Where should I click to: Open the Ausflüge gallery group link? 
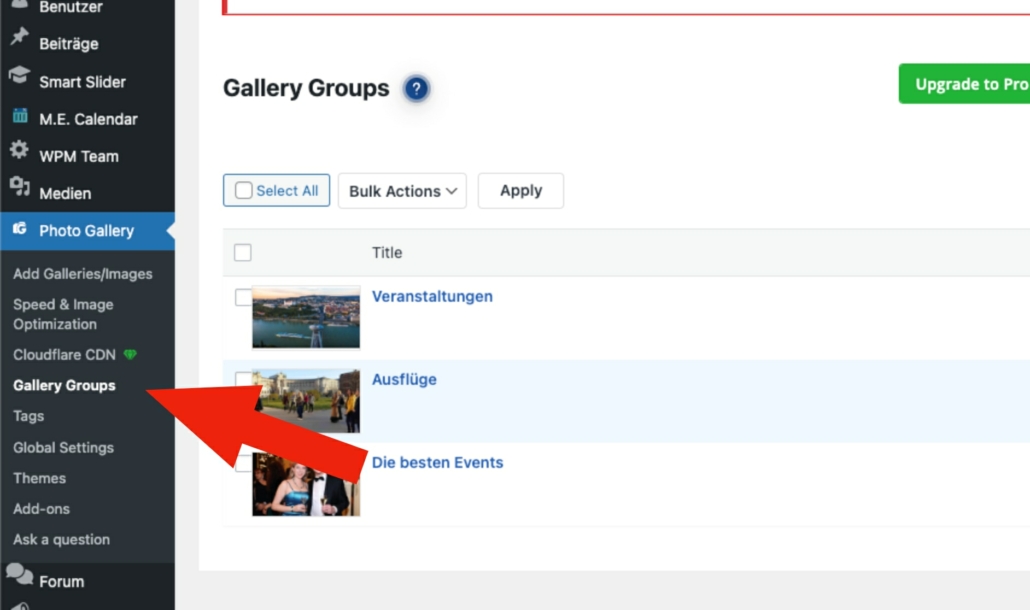[404, 379]
